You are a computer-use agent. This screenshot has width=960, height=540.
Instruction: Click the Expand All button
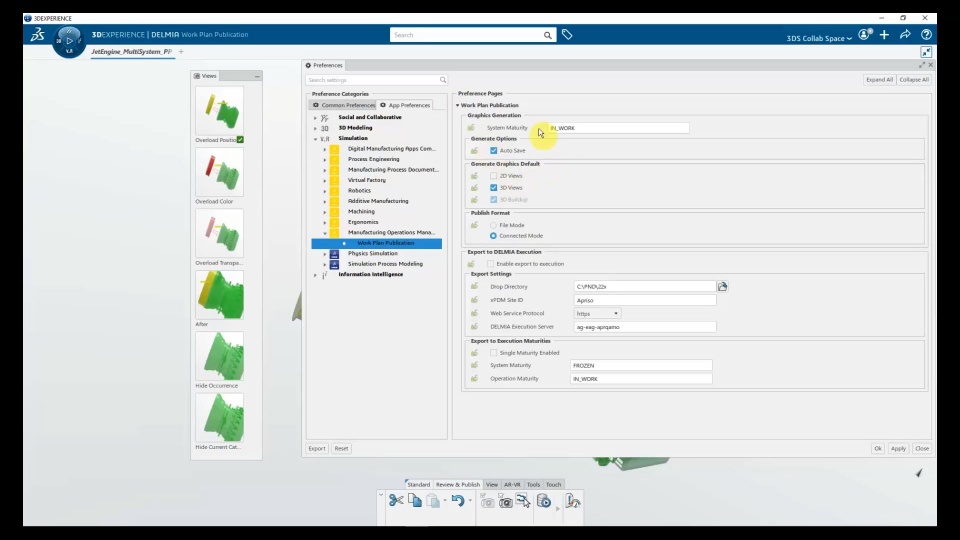point(879,80)
